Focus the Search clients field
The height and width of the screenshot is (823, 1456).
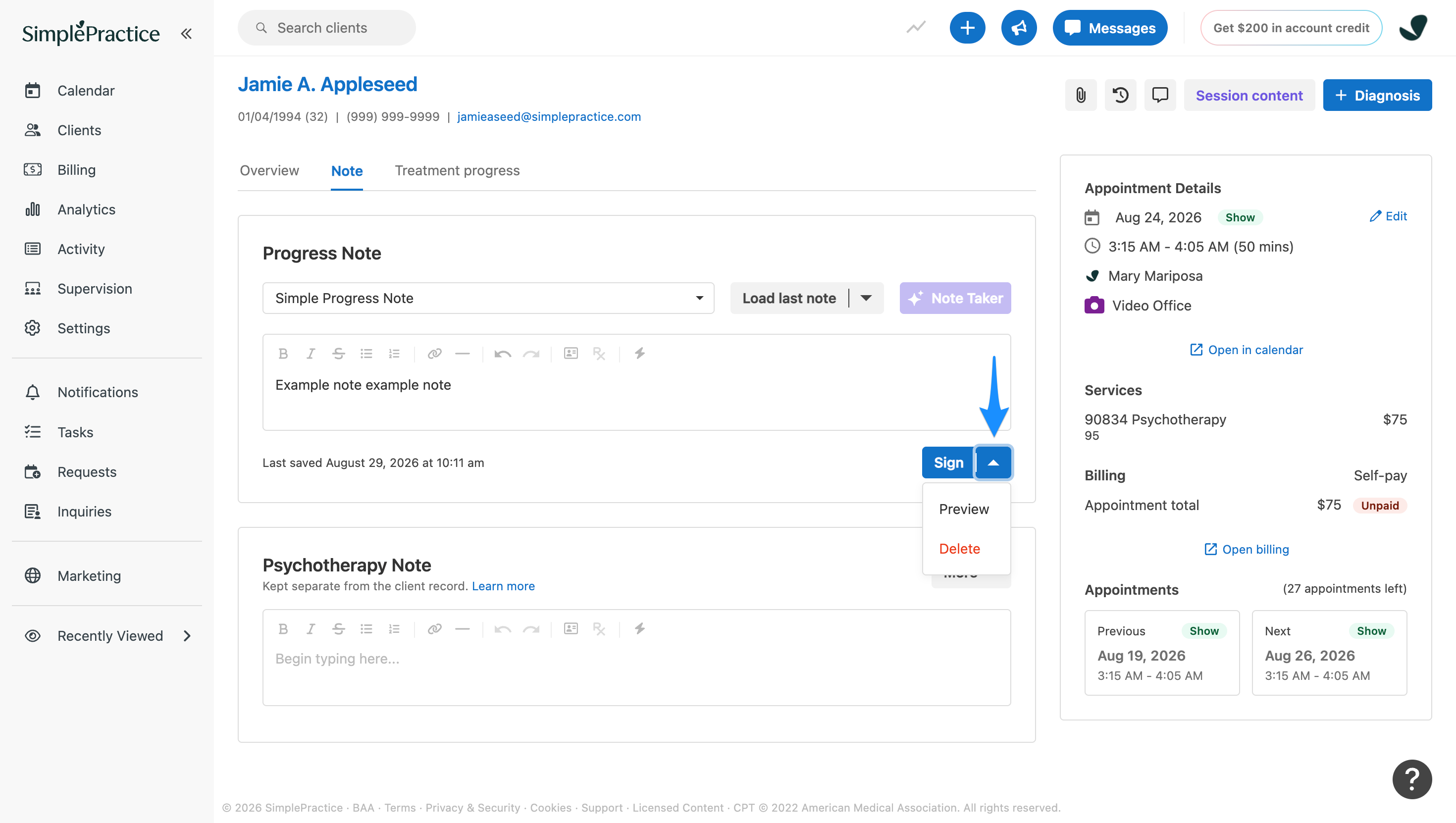(x=326, y=28)
